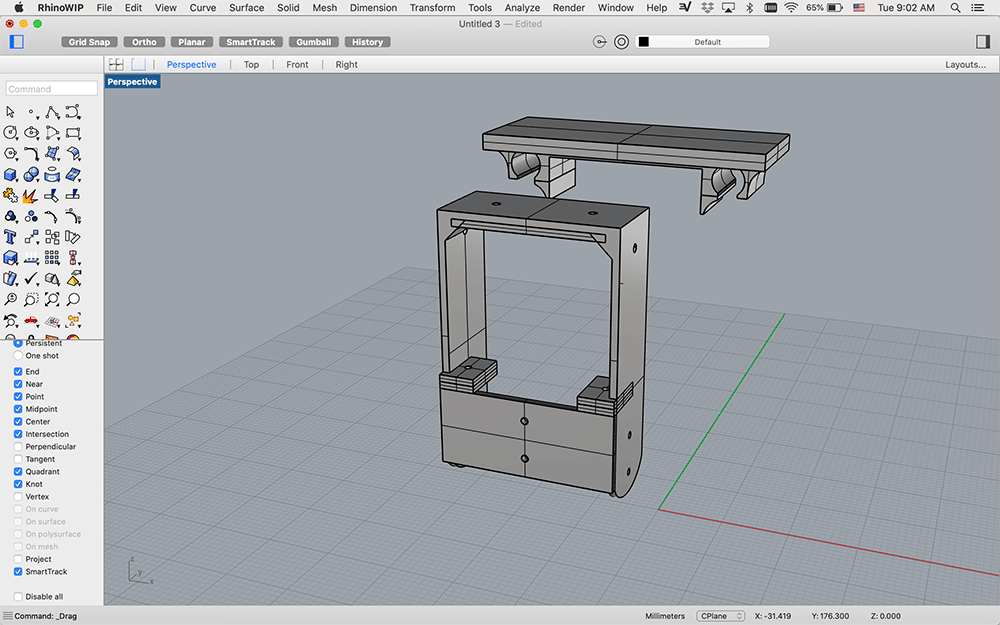Activate the Explode tool icon
Screen dimensions: 1000x625
click(31, 196)
